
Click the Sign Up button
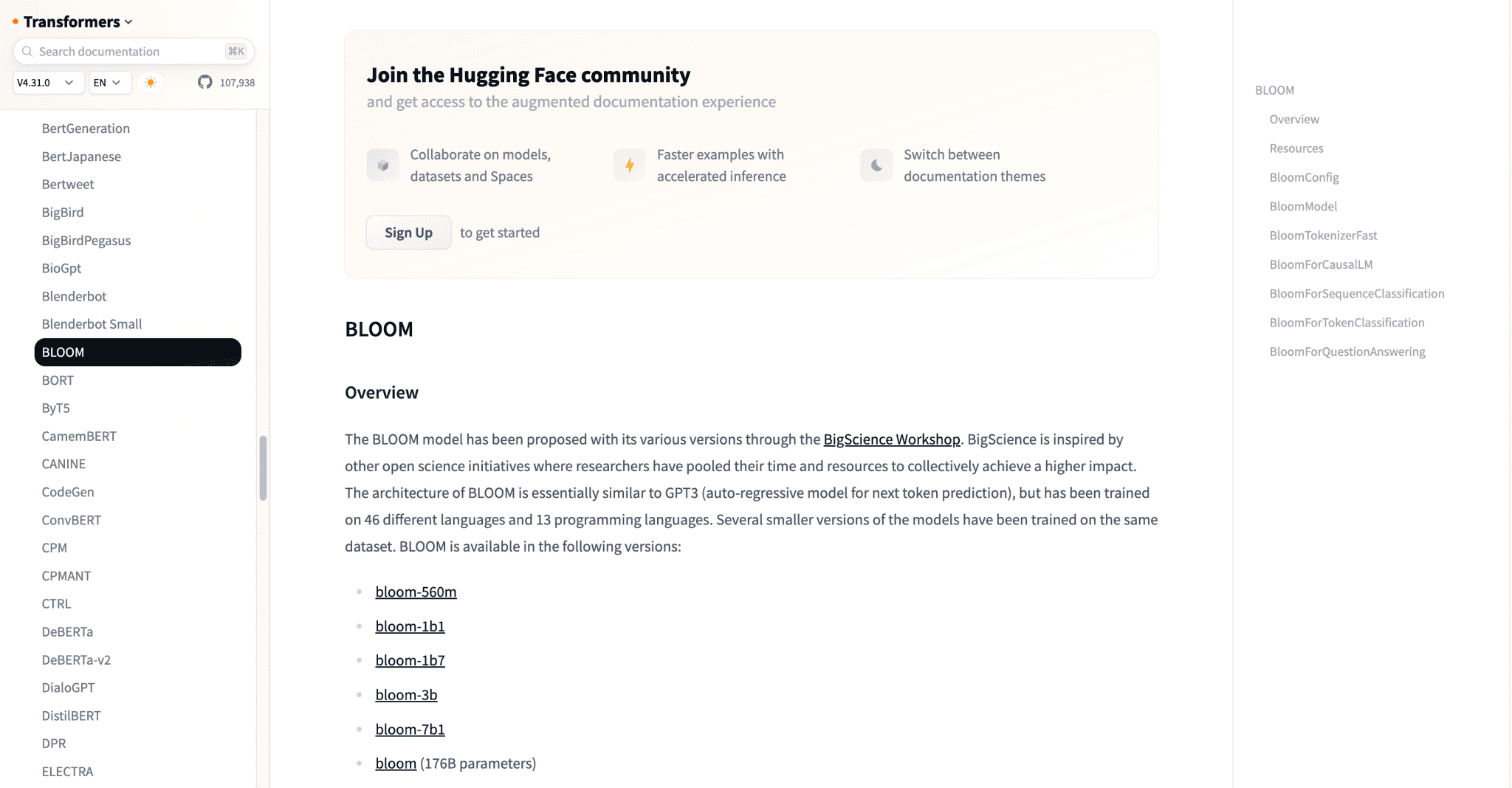(x=408, y=233)
